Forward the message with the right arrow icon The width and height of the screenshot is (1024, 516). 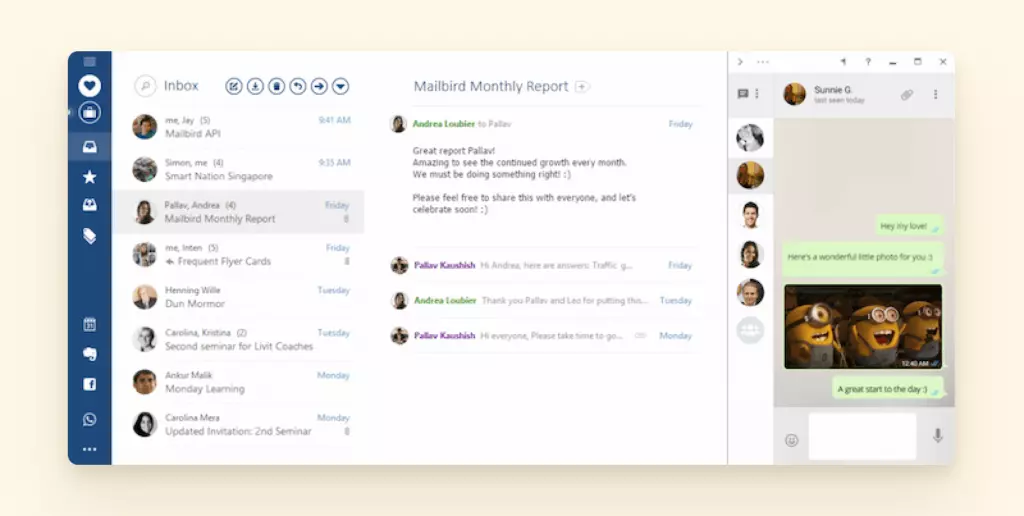[319, 86]
